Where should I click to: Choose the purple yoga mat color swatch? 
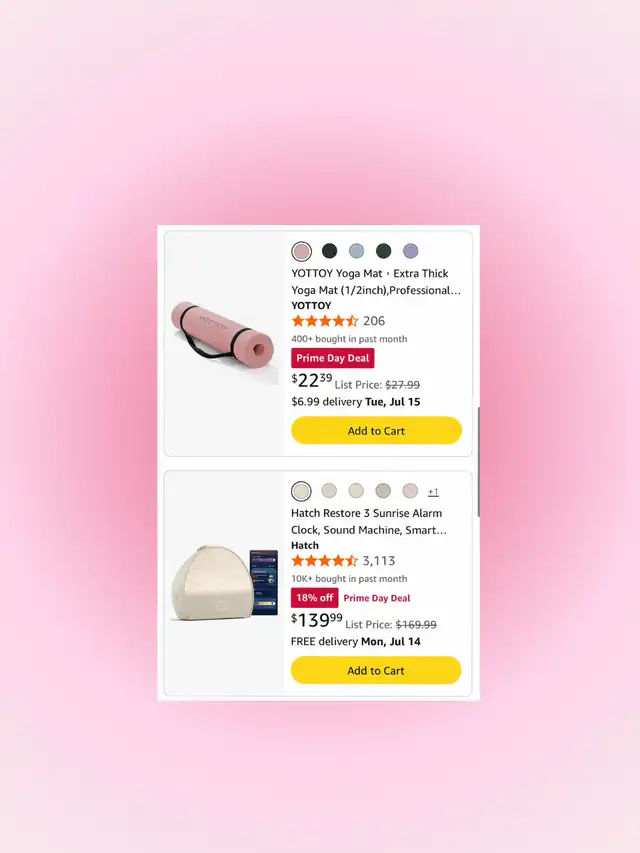point(411,251)
